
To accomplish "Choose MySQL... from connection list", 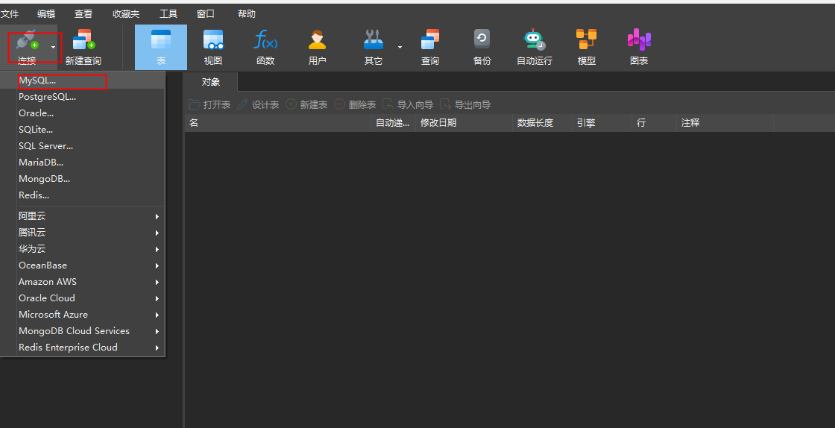I will pos(83,81).
